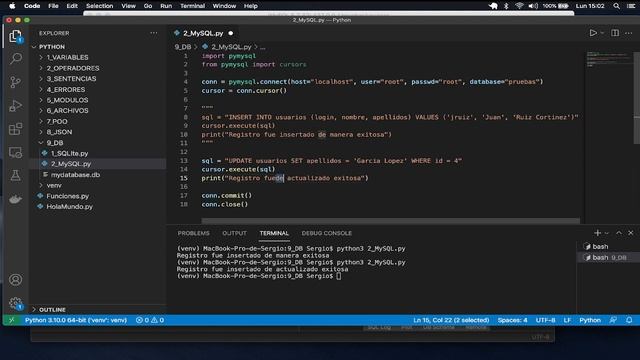Open the Apple menu

tap(12, 6)
